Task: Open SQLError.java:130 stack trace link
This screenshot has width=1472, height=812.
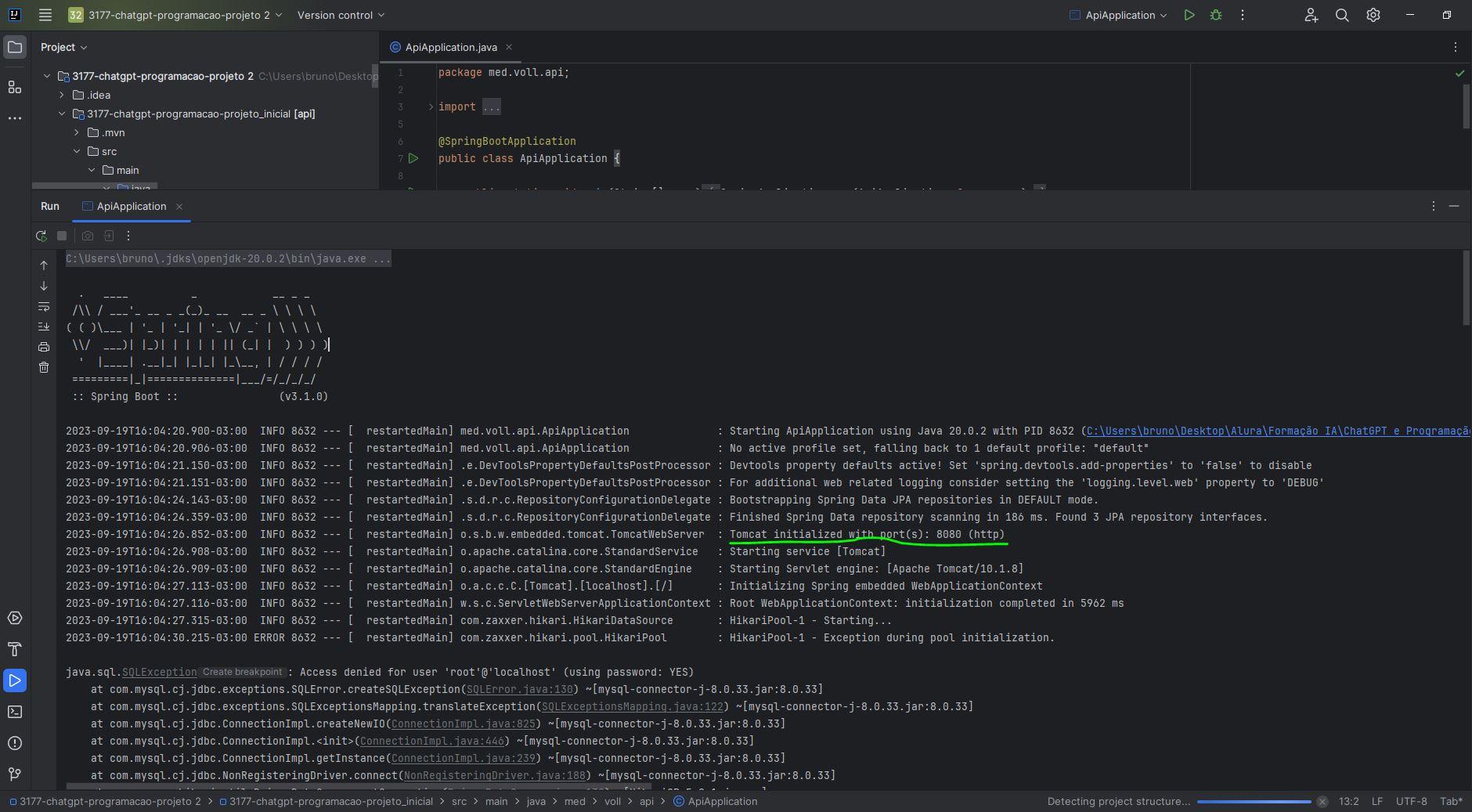Action: (x=520, y=689)
